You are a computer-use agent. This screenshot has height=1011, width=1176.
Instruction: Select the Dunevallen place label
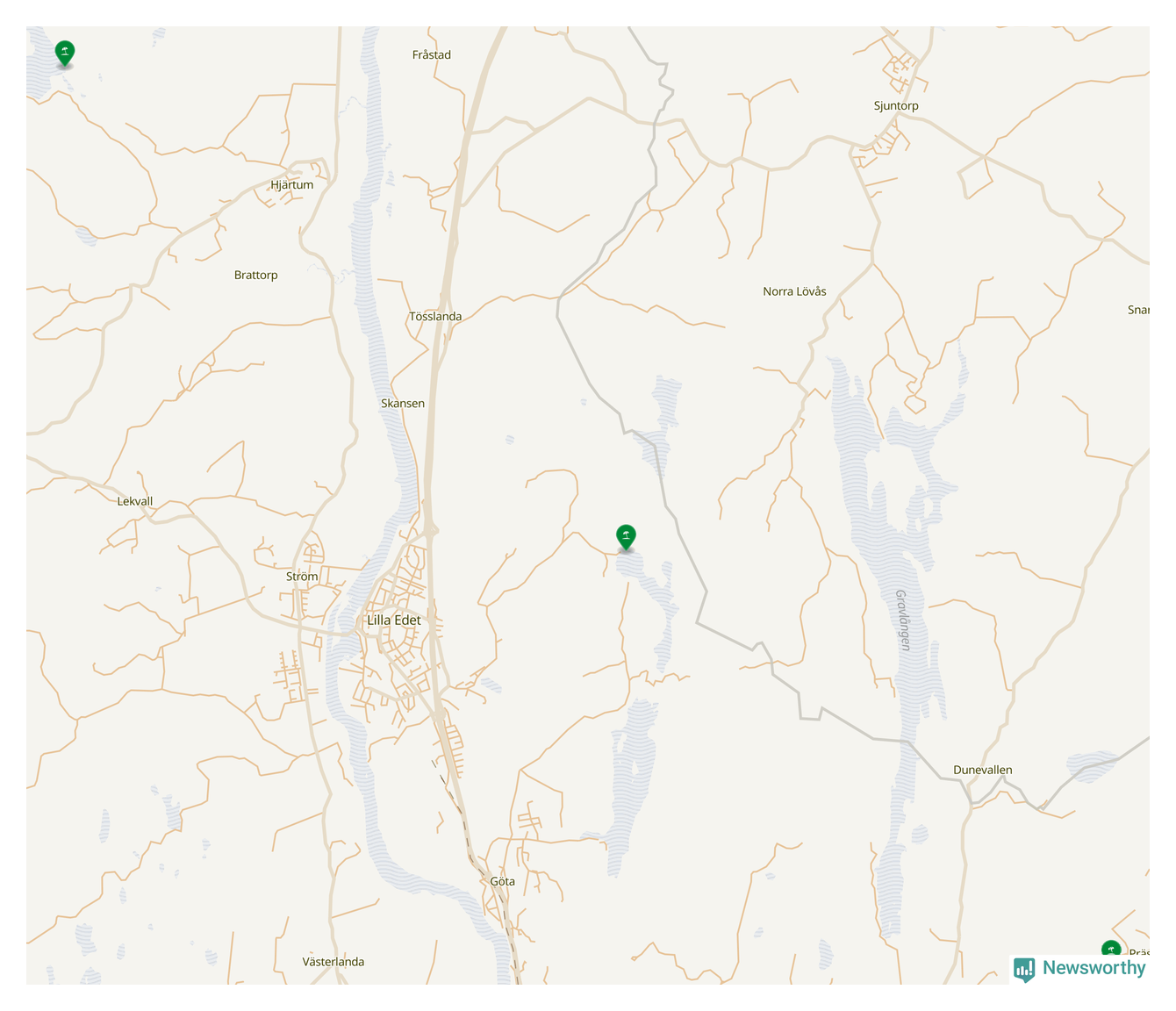[983, 770]
